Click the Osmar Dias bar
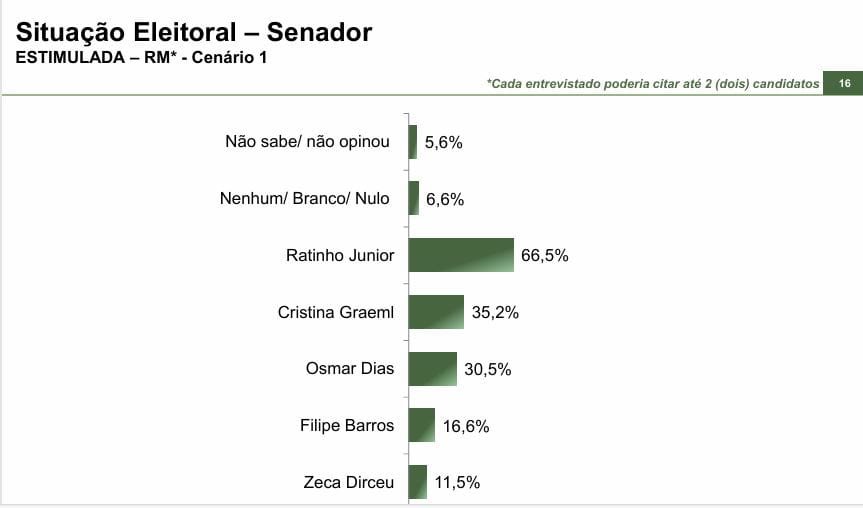 tap(432, 369)
